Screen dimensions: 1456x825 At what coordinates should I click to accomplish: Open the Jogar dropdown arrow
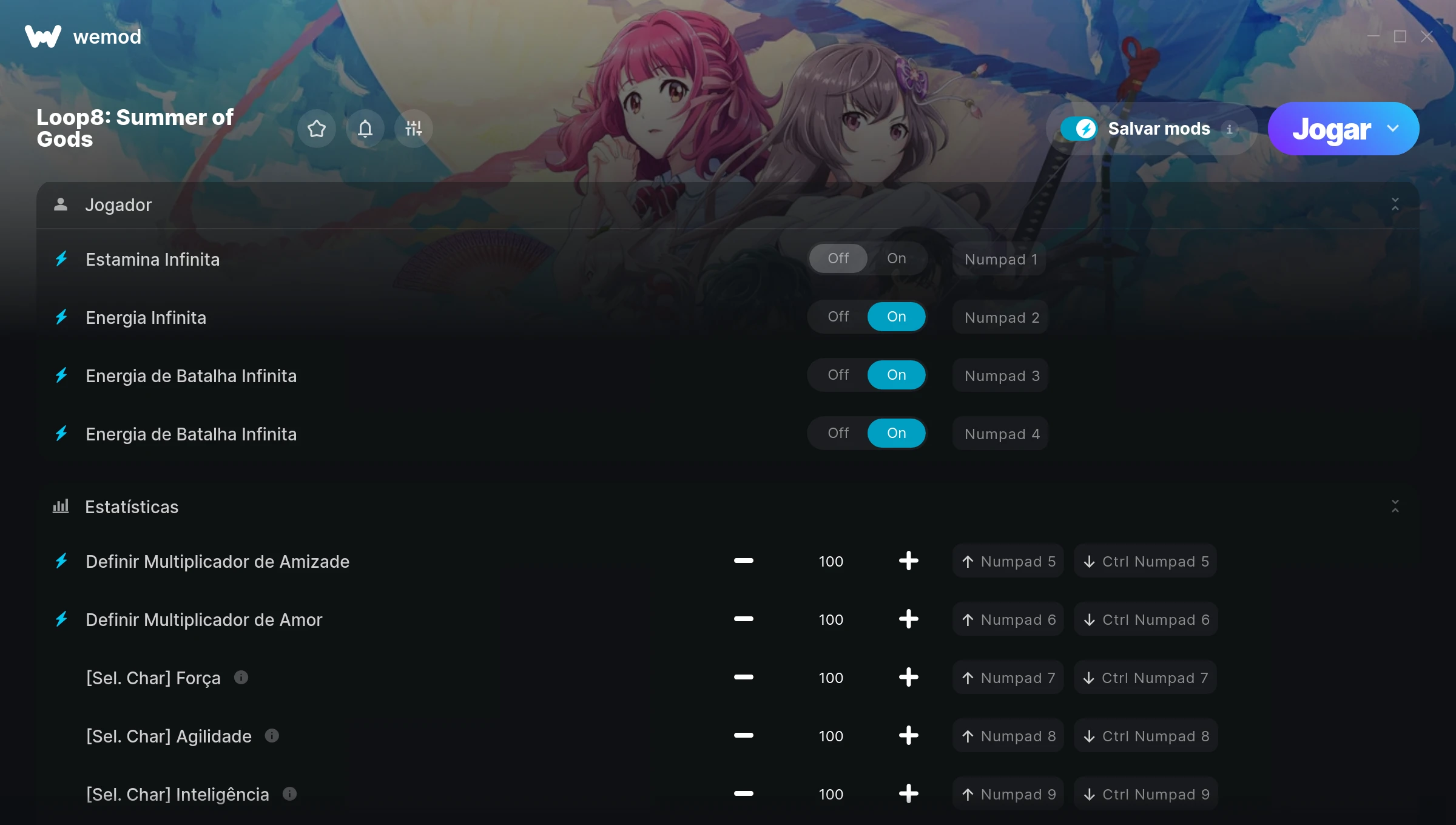tap(1393, 129)
